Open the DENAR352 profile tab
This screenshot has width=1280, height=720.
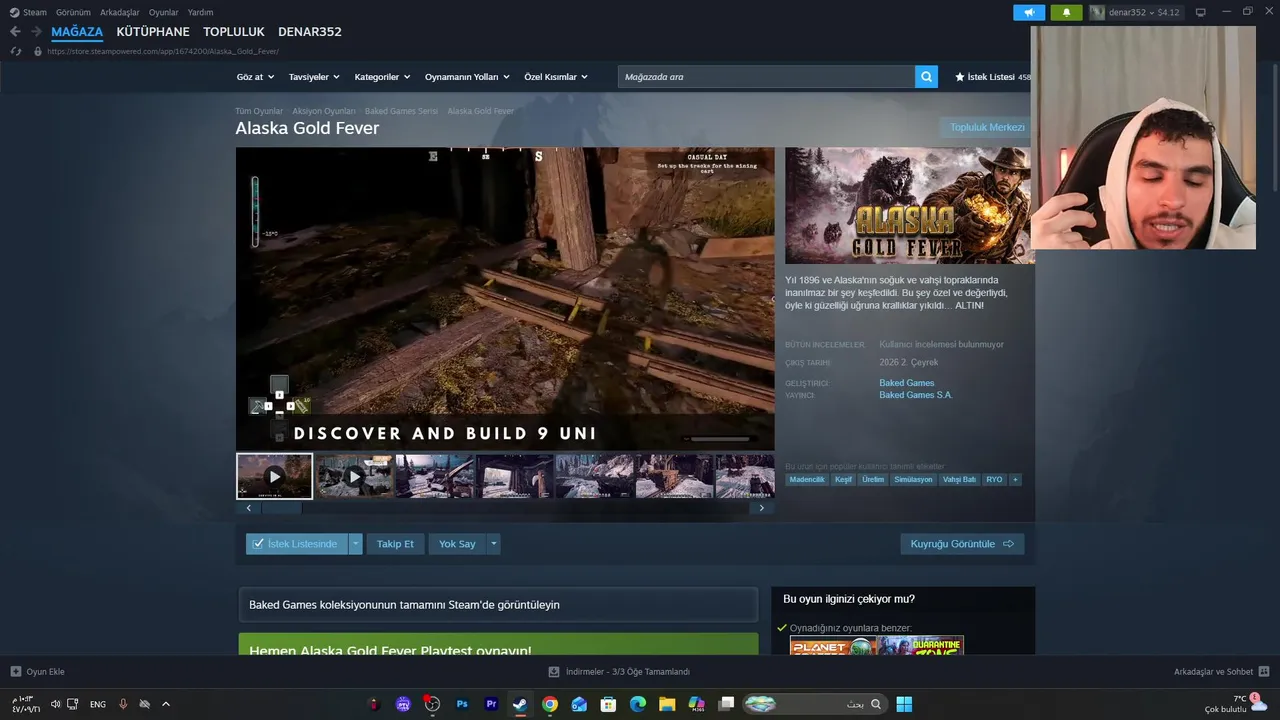coord(310,32)
